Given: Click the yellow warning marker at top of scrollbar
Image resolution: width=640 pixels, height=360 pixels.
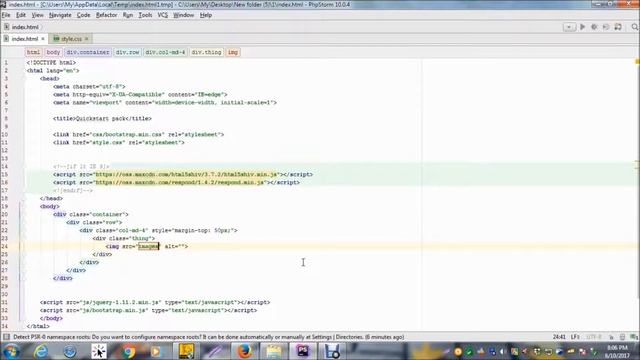Looking at the screenshot, I should [637, 62].
